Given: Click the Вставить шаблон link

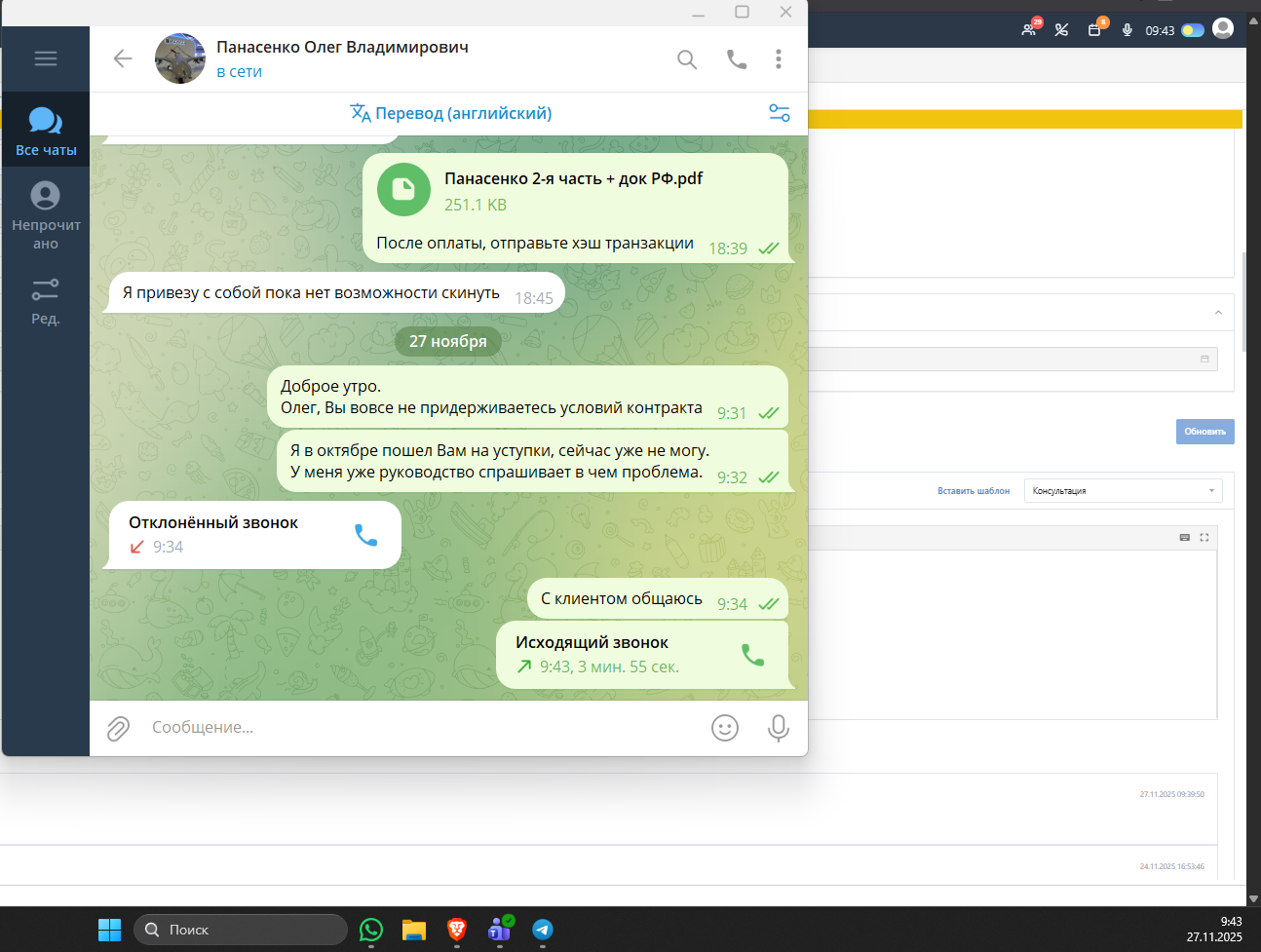Looking at the screenshot, I should [x=974, y=491].
